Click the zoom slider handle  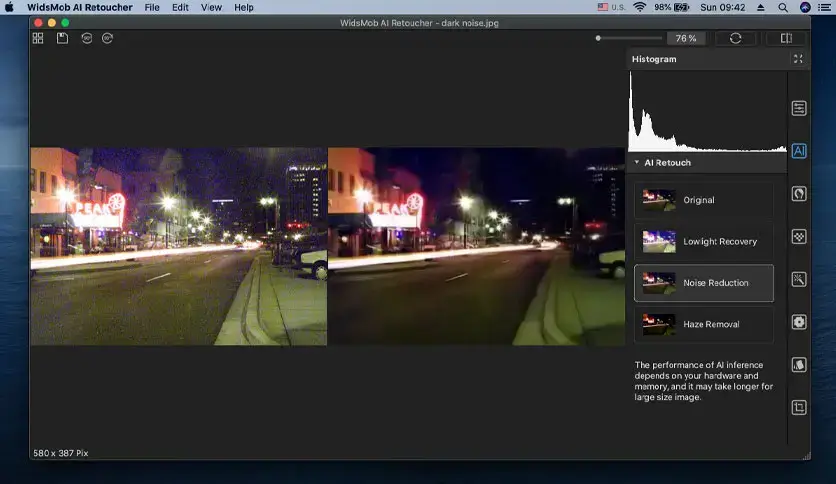pyautogui.click(x=598, y=38)
